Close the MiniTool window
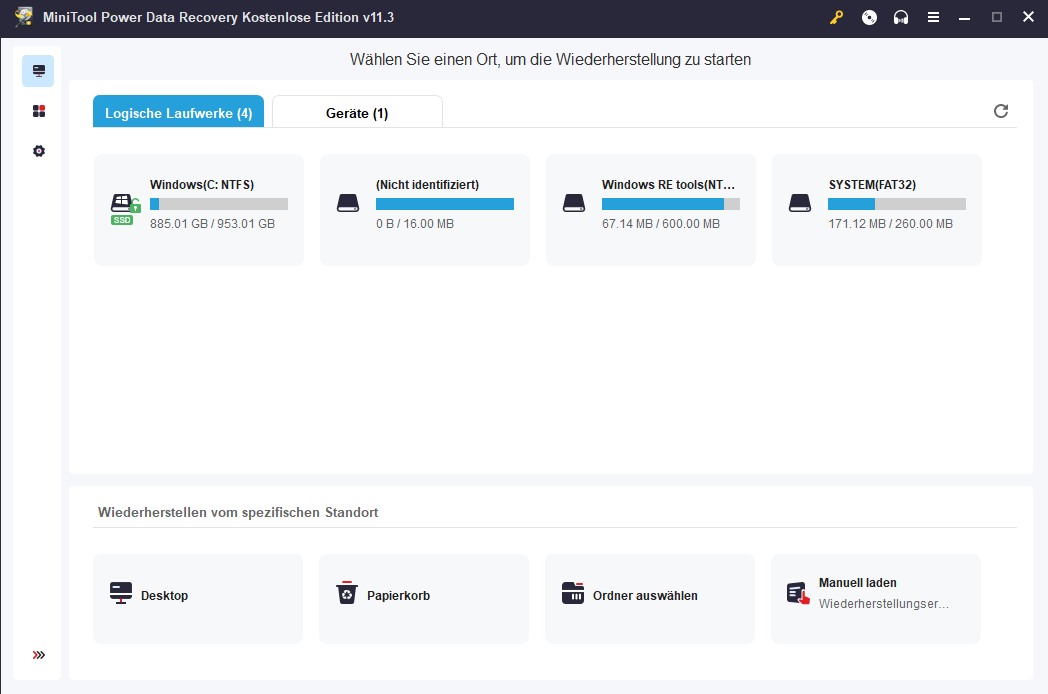Screen dimensions: 1048x694 coord(1029,17)
